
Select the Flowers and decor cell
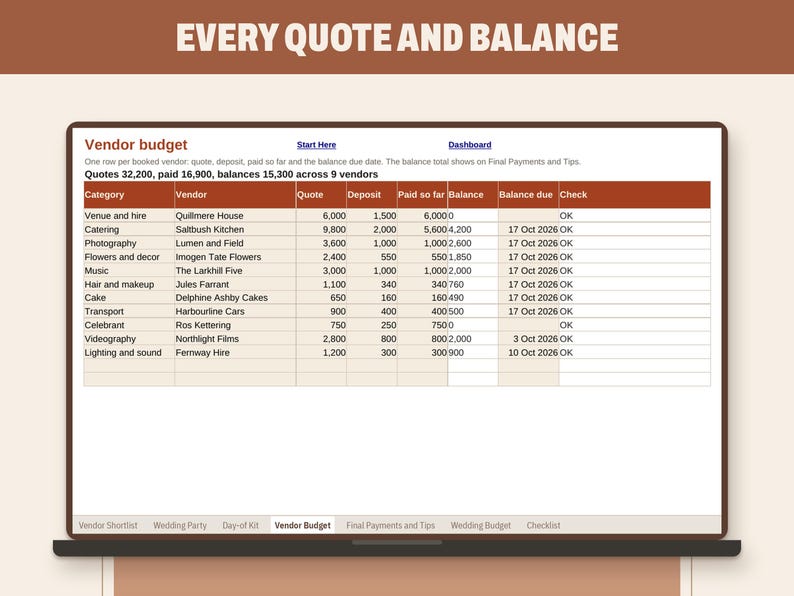129,257
